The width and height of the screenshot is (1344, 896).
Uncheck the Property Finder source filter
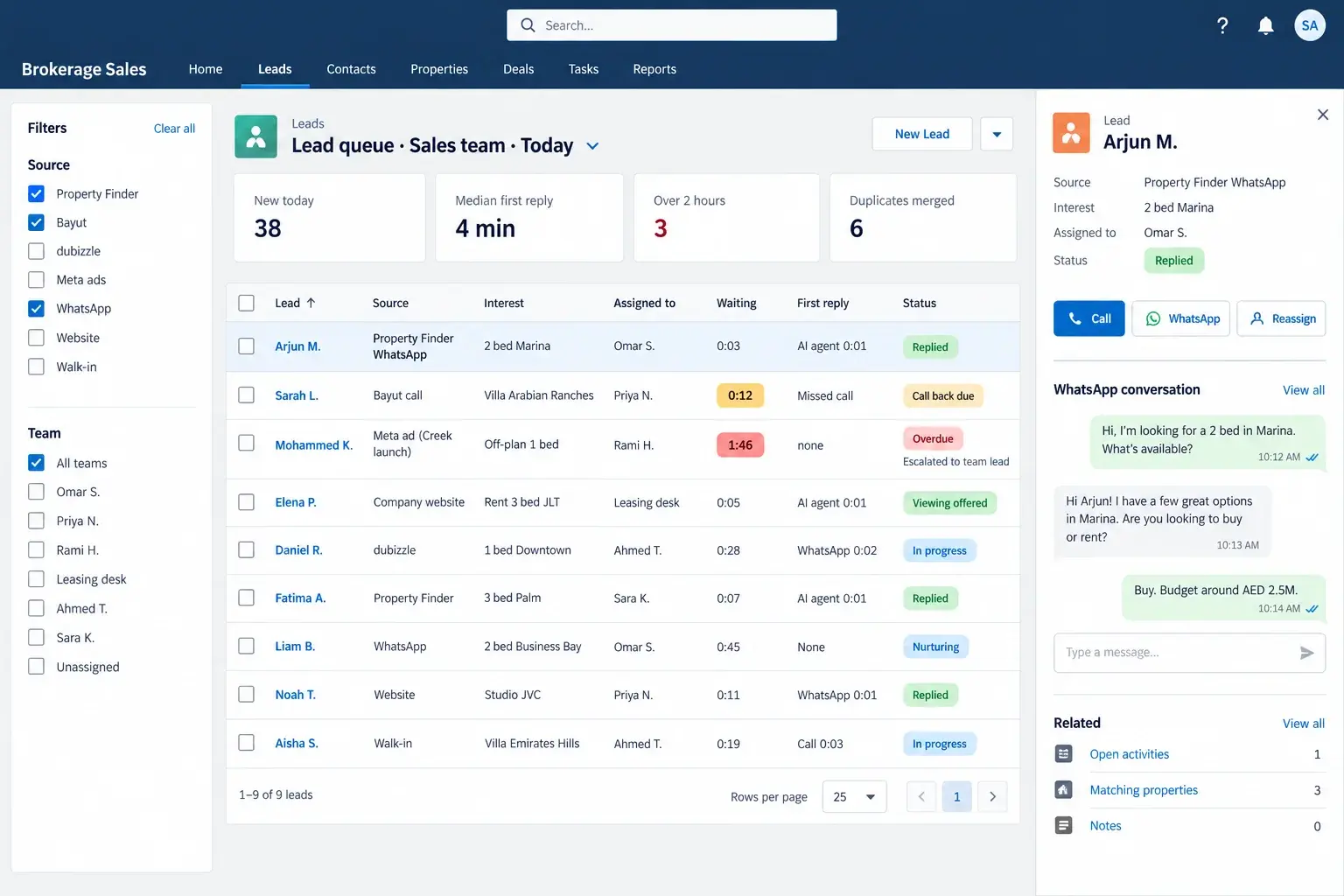coord(36,193)
